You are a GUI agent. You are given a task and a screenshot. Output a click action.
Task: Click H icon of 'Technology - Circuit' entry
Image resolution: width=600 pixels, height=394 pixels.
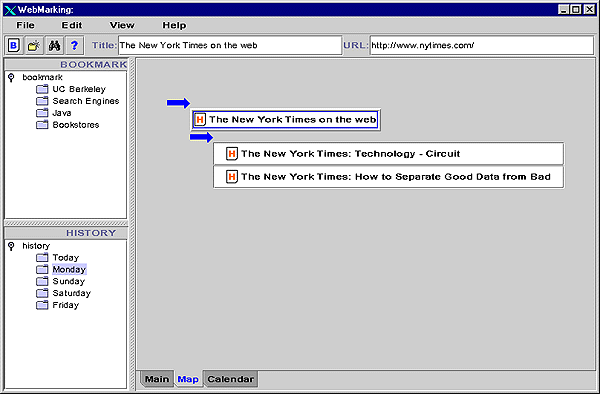(x=232, y=154)
